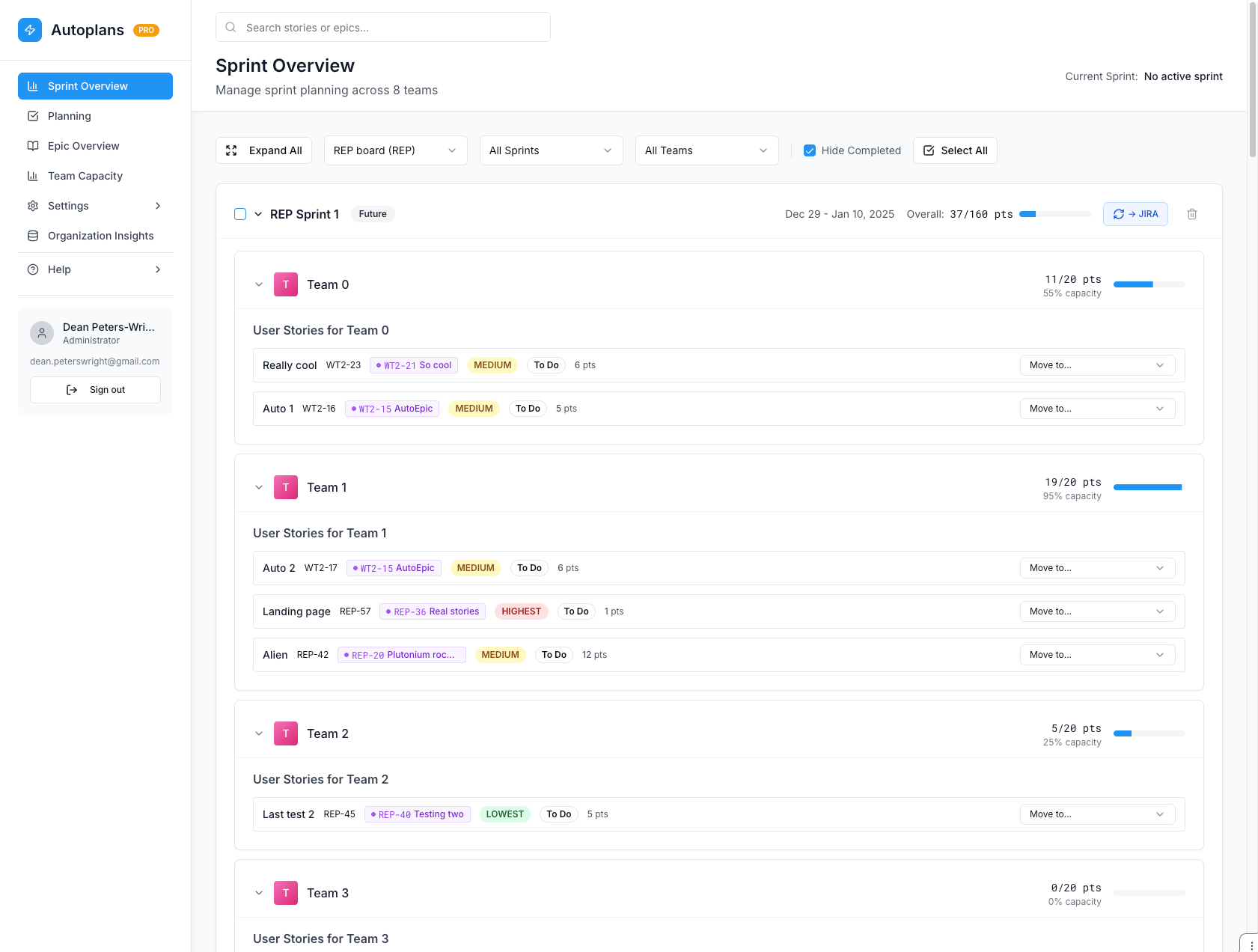Sync REP Sprint 1 to JIRA
The height and width of the screenshot is (952, 1258).
1135,213
